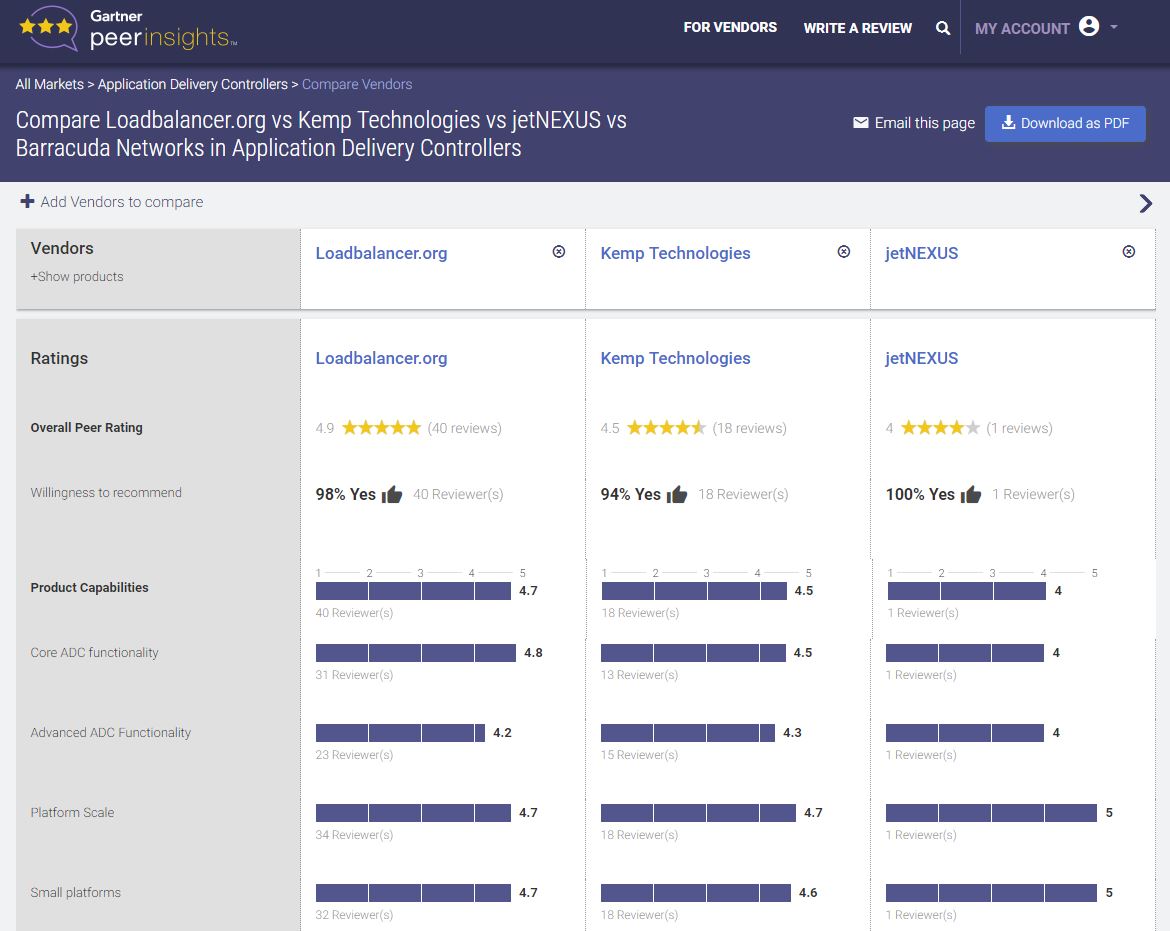
Task: Click the Add Vendors to compare text
Action: coord(122,202)
